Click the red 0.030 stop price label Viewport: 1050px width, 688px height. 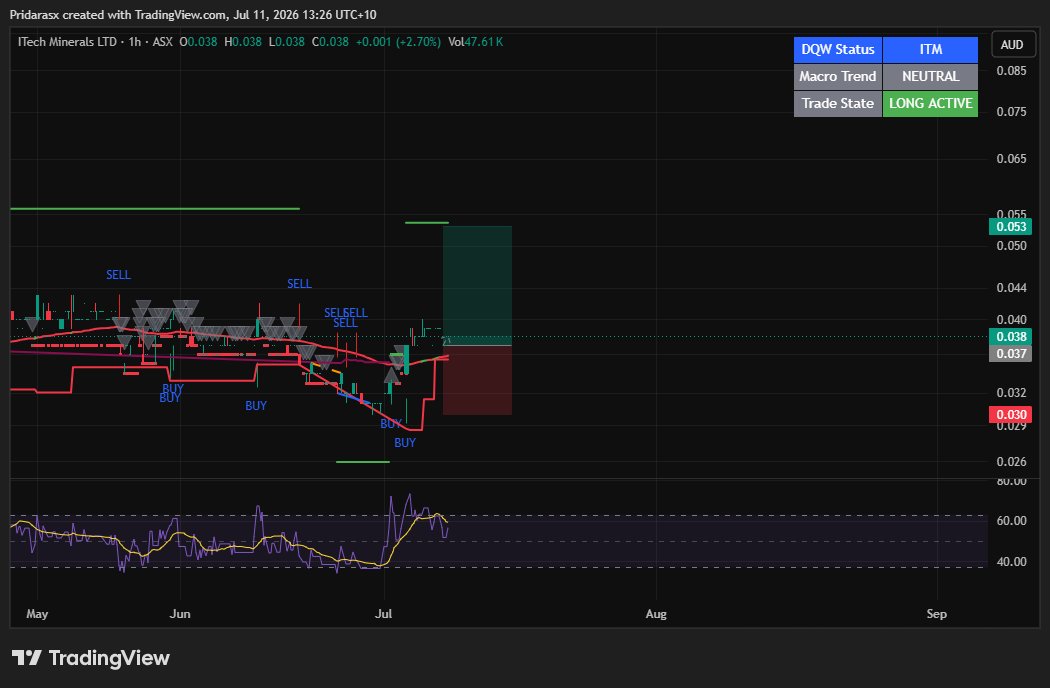(x=1010, y=415)
